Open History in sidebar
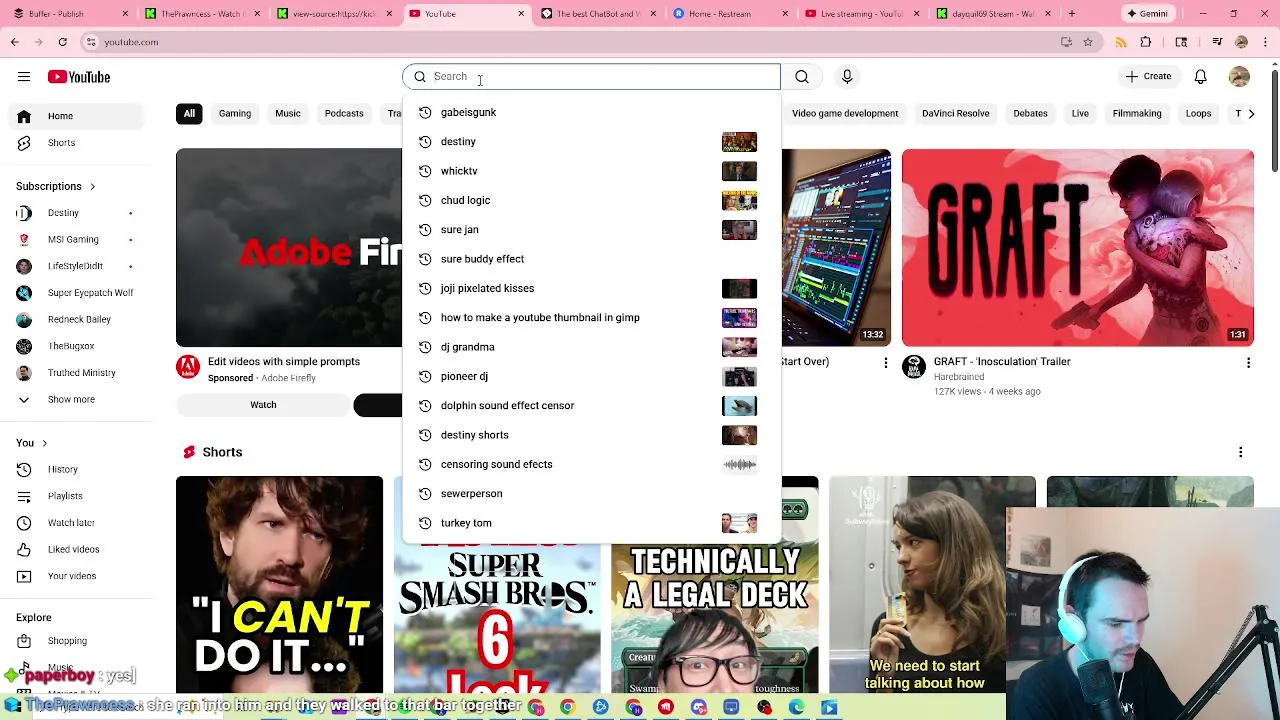Viewport: 1280px width, 720px height. 76,469
